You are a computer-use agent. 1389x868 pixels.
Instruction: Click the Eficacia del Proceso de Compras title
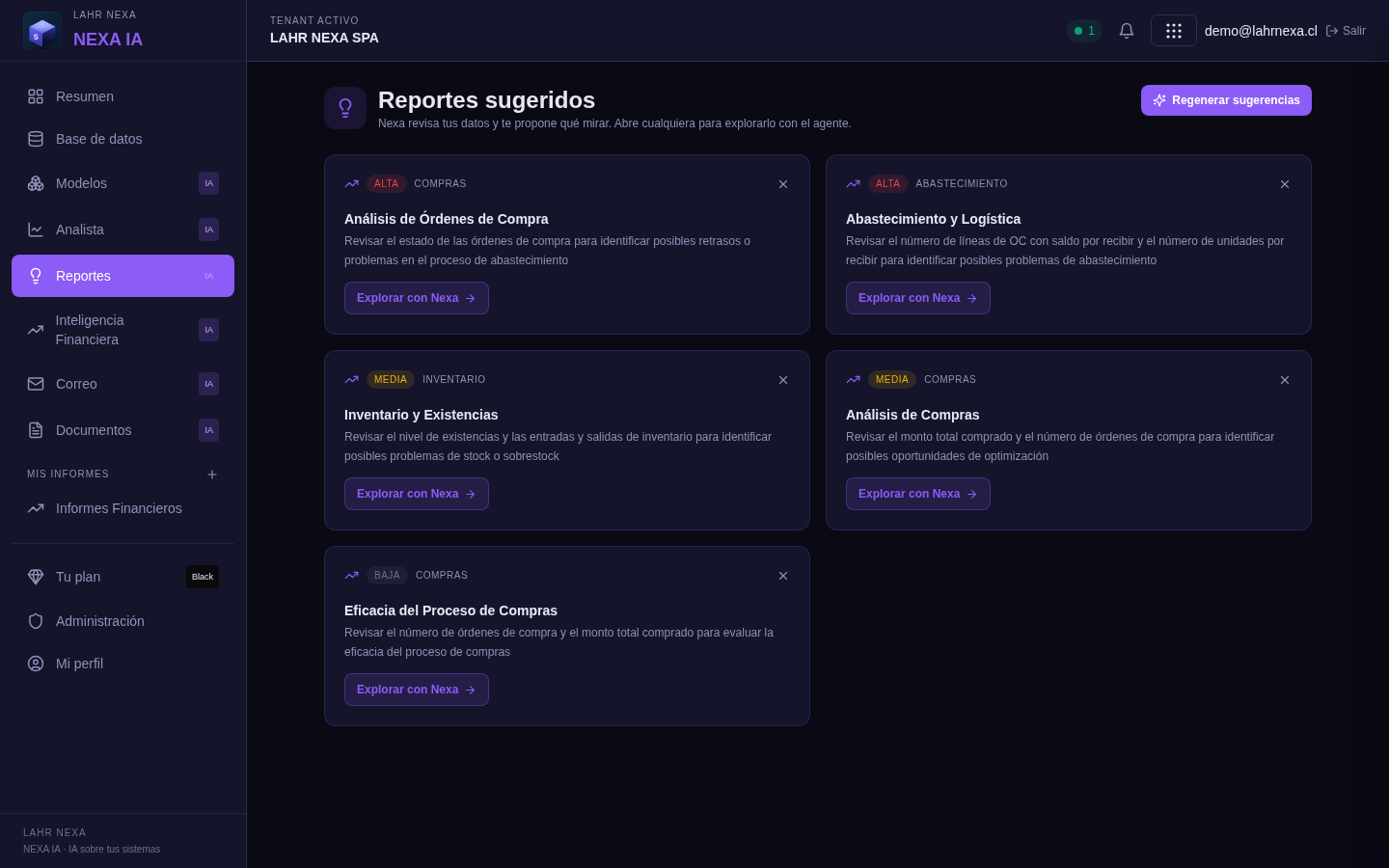(x=450, y=610)
